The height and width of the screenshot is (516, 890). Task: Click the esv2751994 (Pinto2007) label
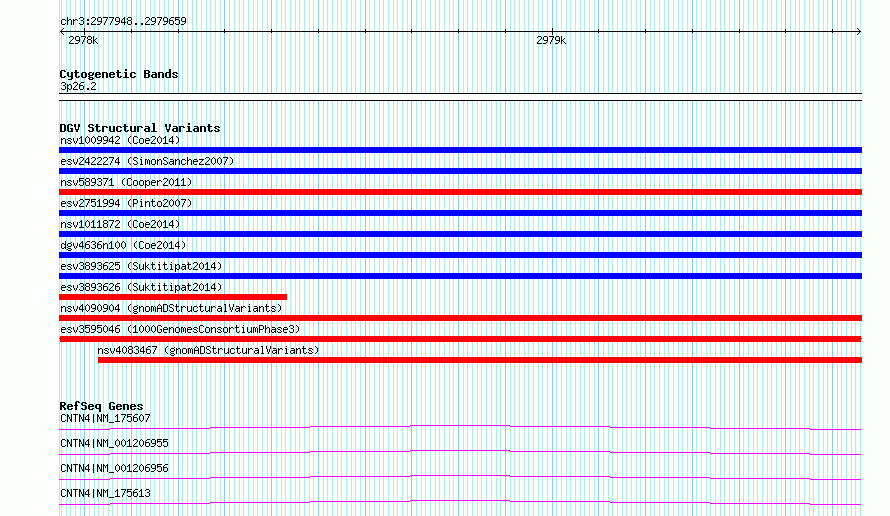(126, 203)
